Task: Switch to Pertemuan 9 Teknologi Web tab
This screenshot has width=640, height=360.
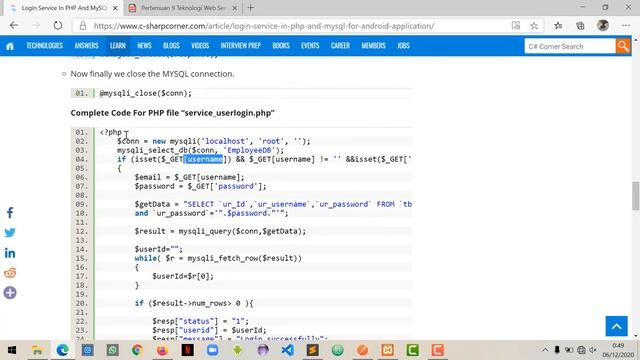Action: (183, 8)
